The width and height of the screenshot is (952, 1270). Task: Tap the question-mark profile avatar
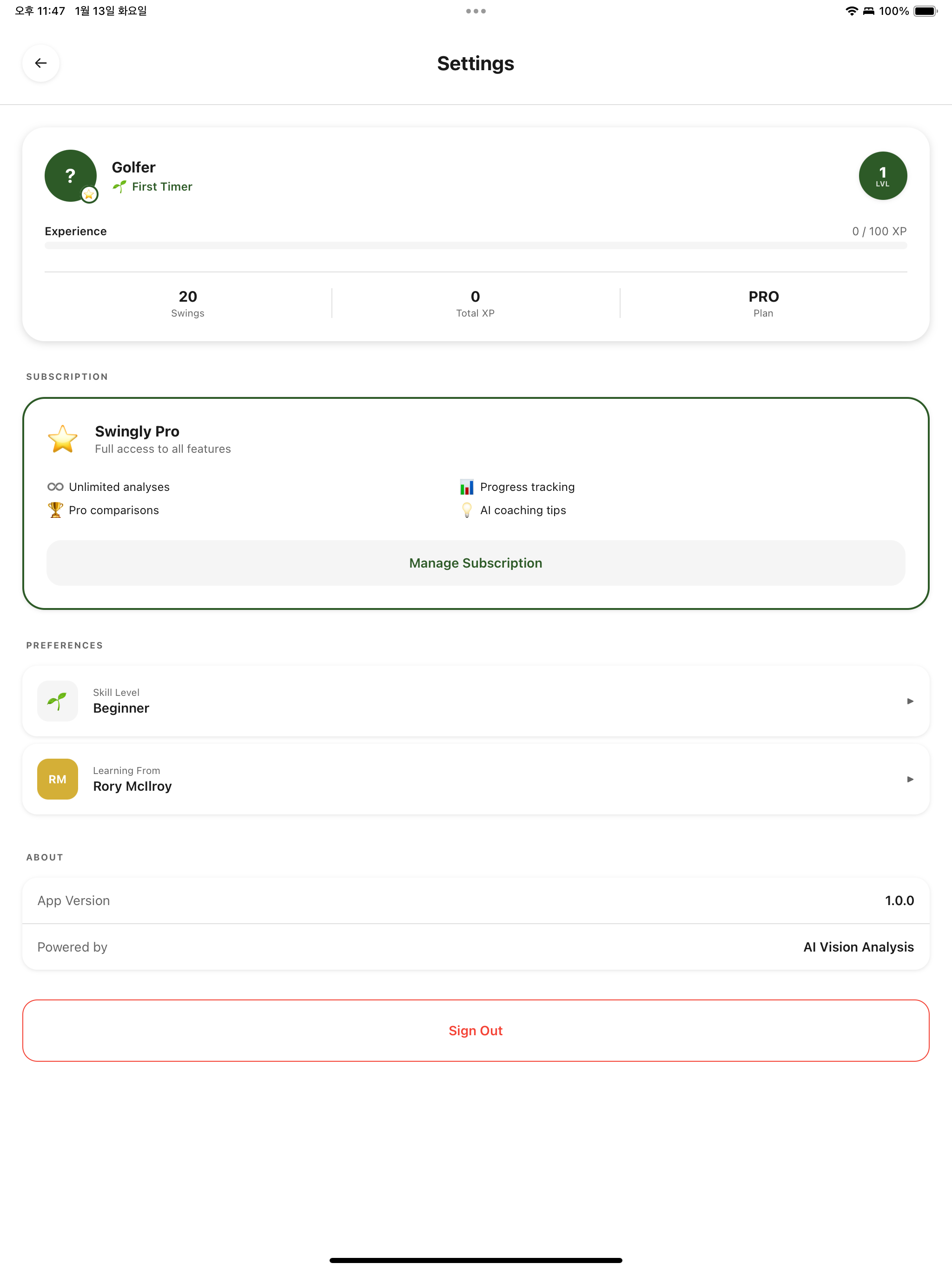pos(71,176)
